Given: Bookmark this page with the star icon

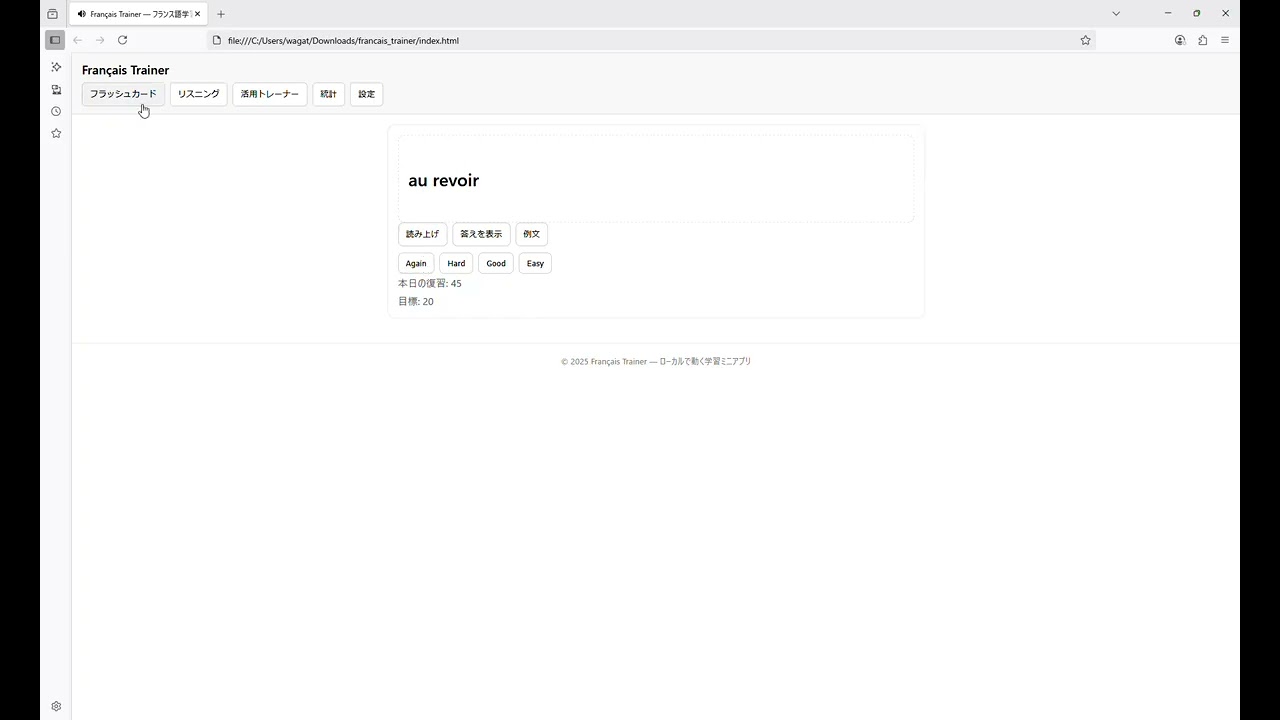Looking at the screenshot, I should click(1085, 40).
